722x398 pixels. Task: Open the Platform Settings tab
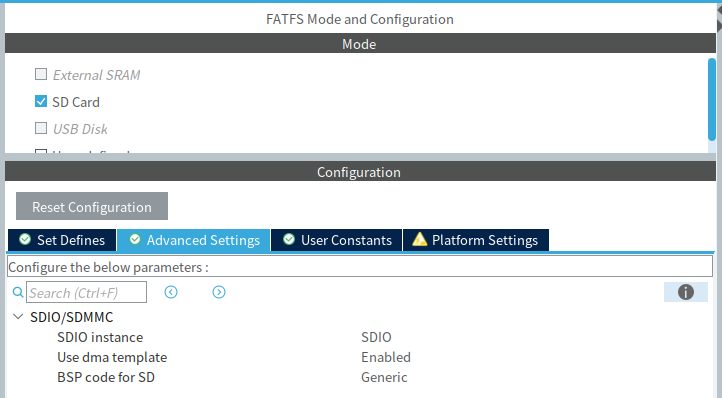coord(476,240)
